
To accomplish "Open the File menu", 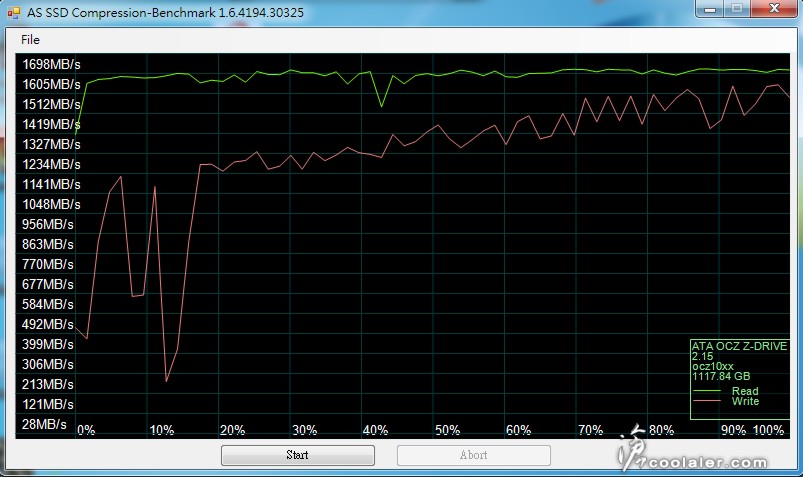I will click(30, 40).
